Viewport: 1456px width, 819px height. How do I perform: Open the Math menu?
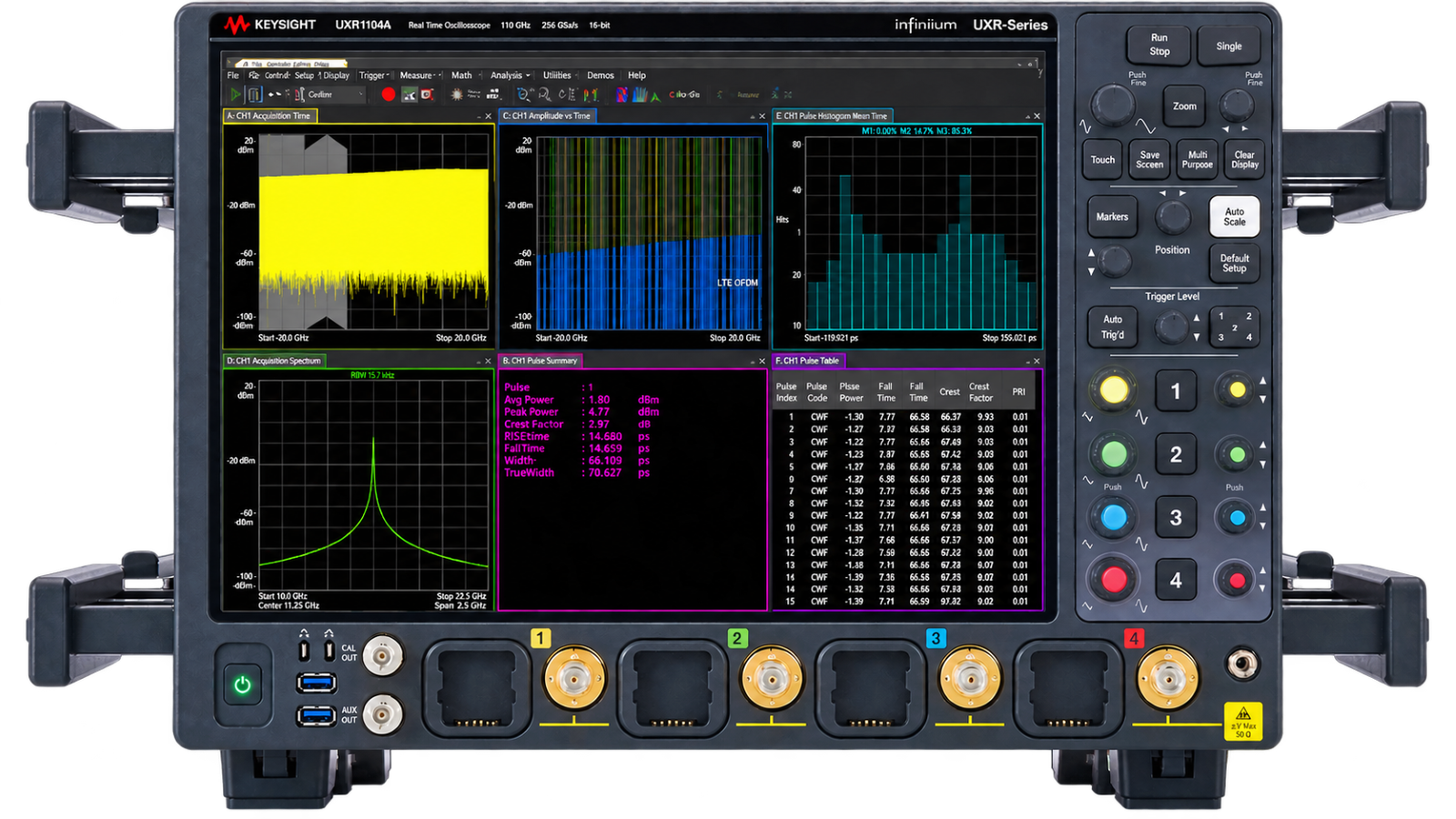click(461, 76)
